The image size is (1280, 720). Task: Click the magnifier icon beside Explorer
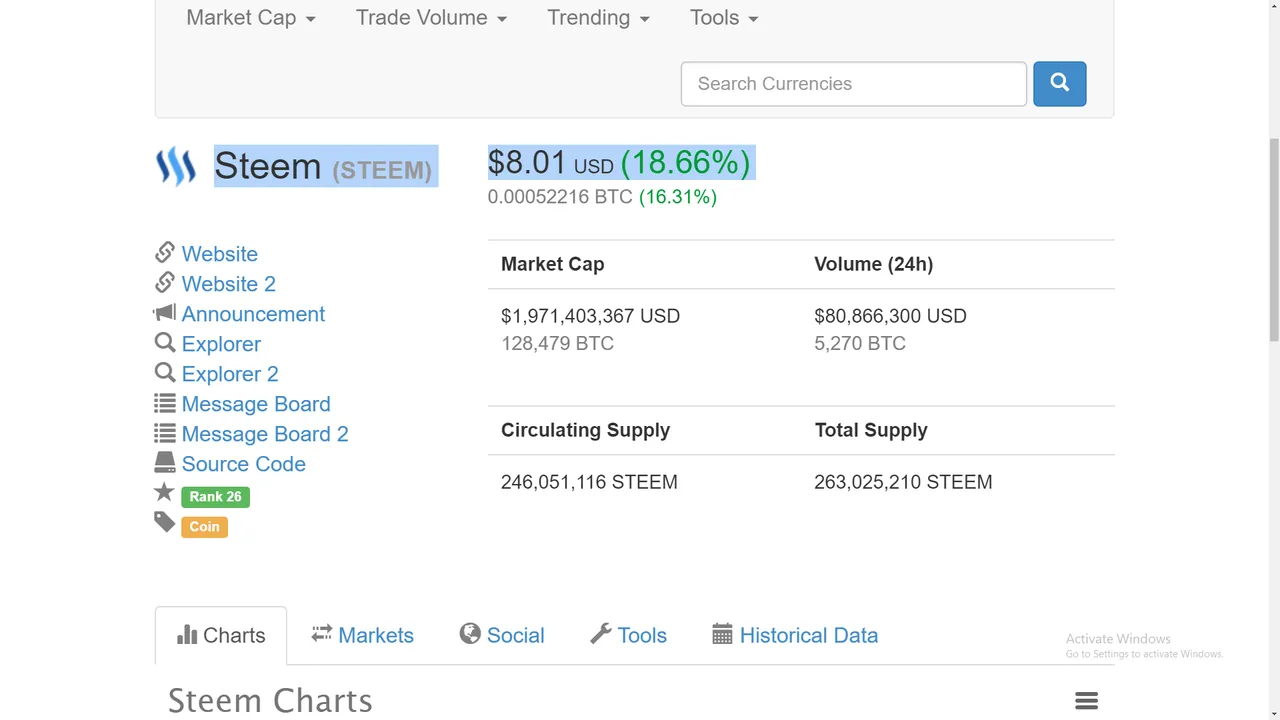coord(165,342)
